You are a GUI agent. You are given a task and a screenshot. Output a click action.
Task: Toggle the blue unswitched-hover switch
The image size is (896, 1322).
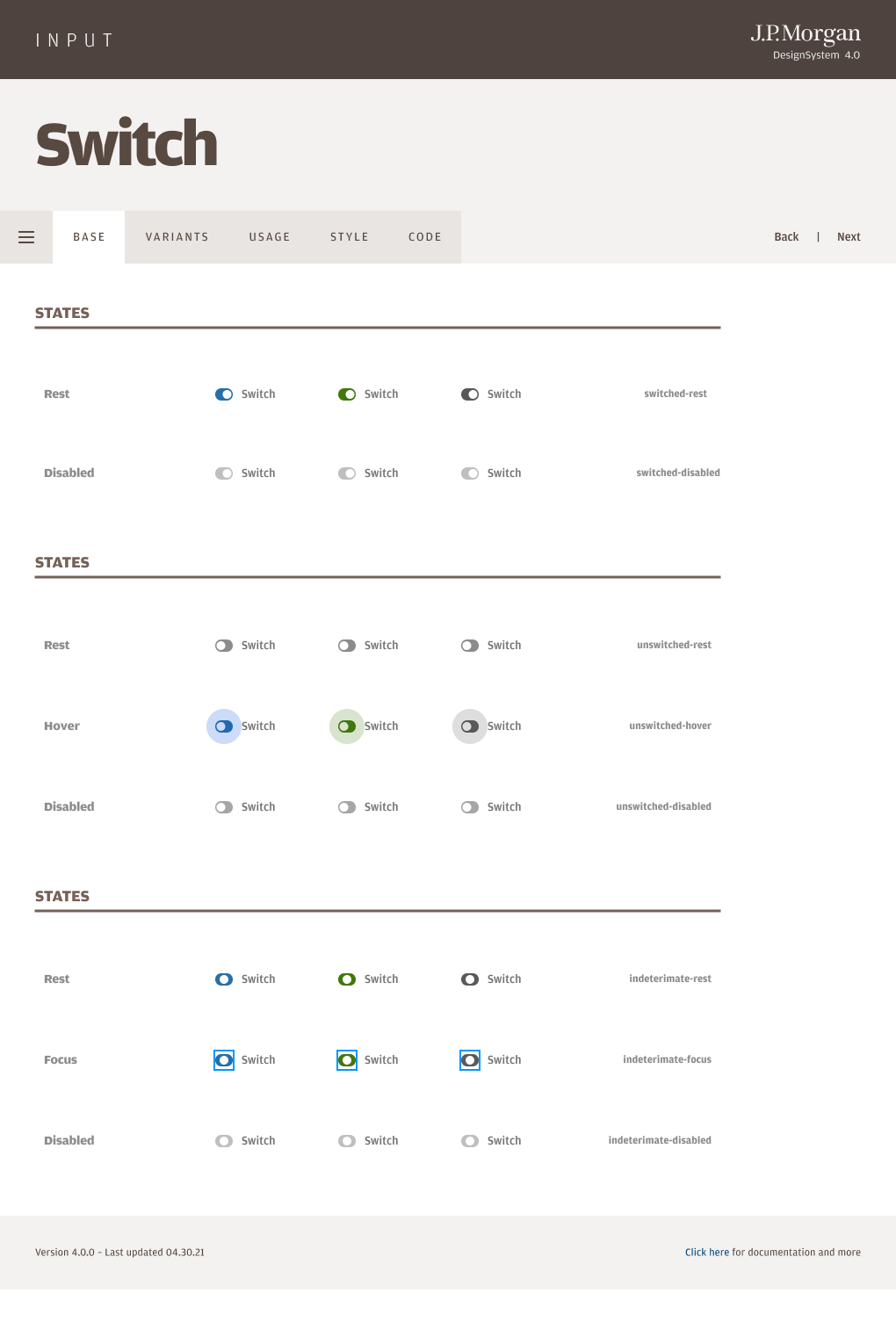tap(224, 726)
